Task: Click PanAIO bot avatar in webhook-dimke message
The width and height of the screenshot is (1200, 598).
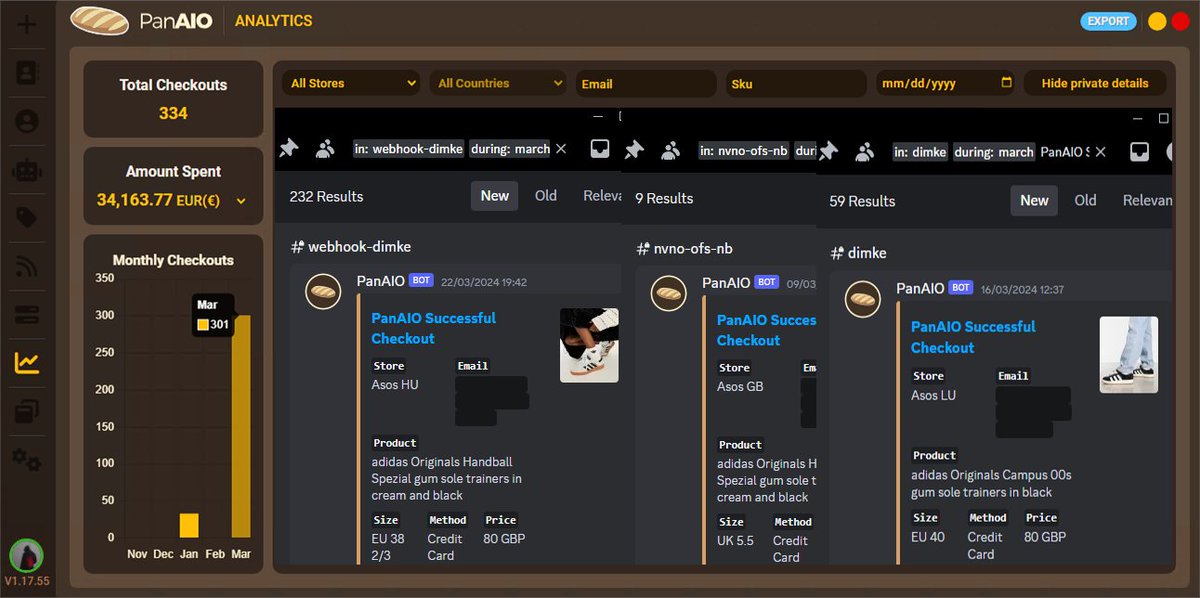Action: [x=324, y=291]
